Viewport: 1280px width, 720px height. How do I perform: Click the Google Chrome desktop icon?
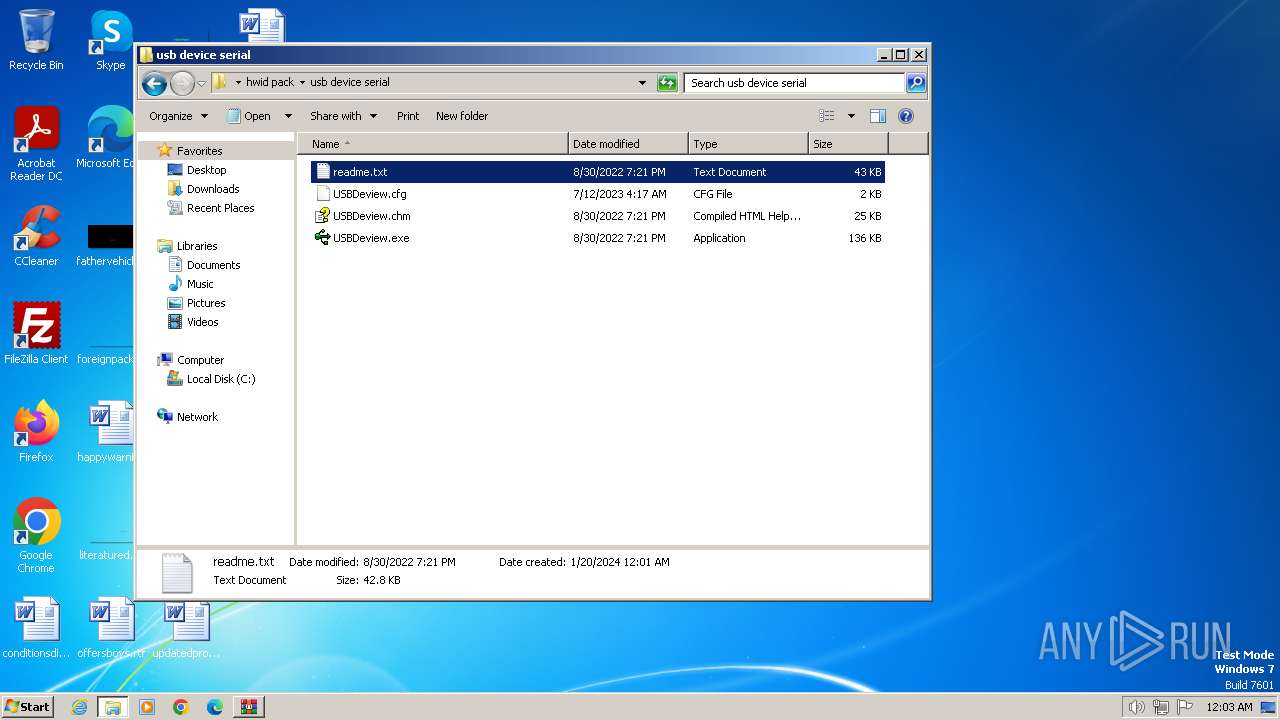[36, 536]
